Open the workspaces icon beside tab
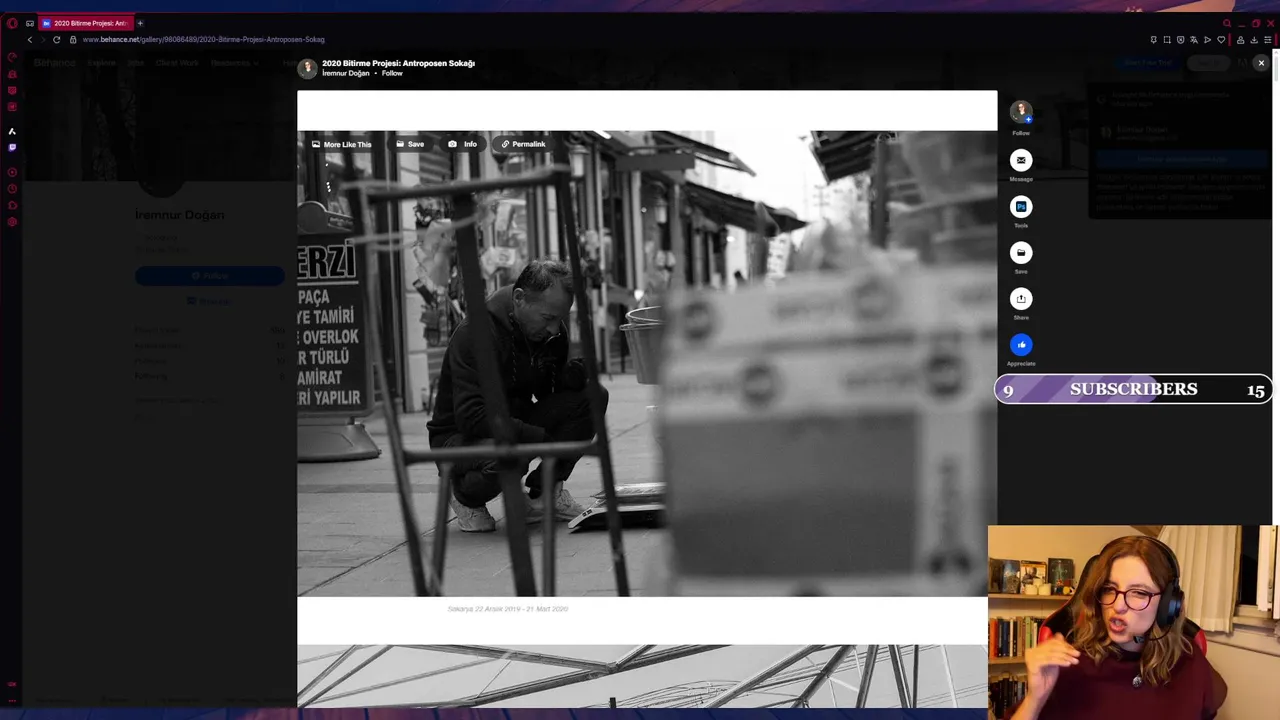 coord(29,23)
